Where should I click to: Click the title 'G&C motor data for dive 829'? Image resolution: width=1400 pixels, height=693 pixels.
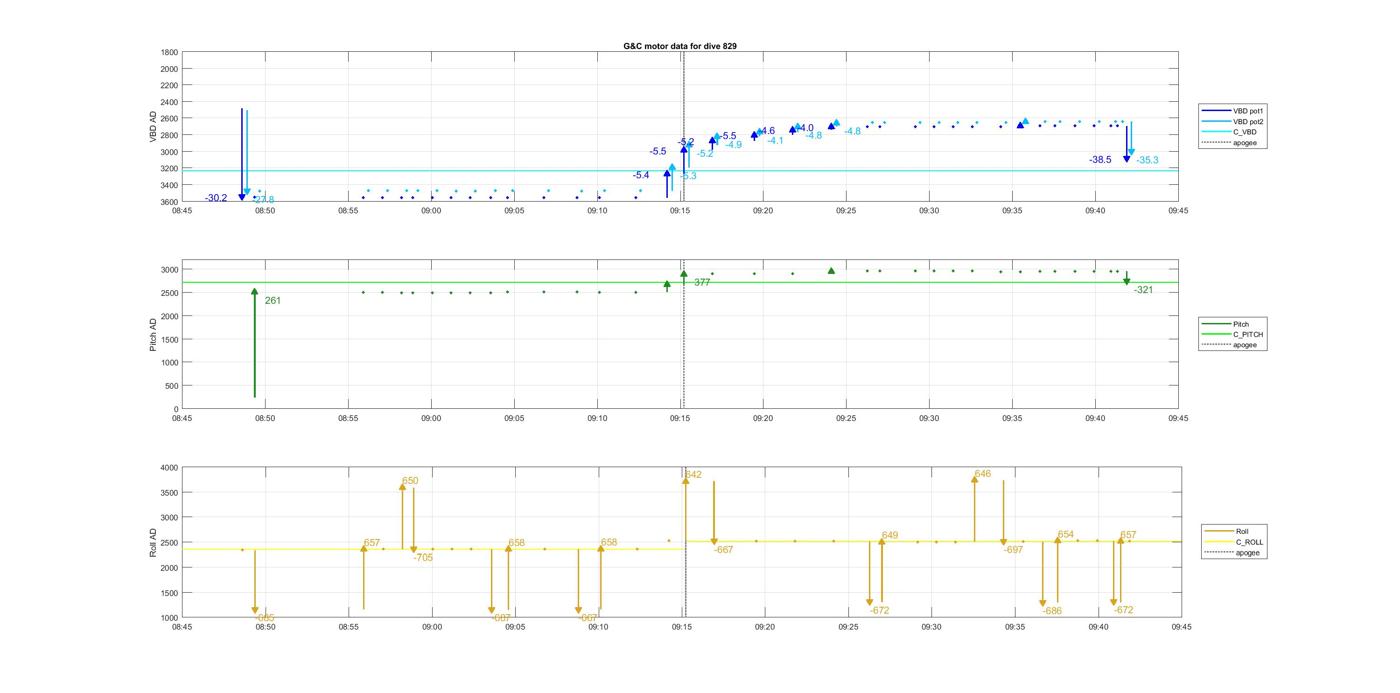point(680,46)
